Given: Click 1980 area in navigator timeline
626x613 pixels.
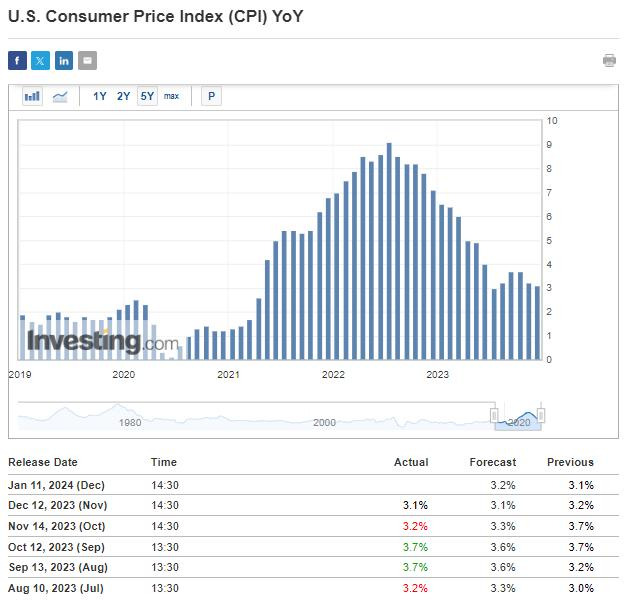Looking at the screenshot, I should click(x=130, y=423).
